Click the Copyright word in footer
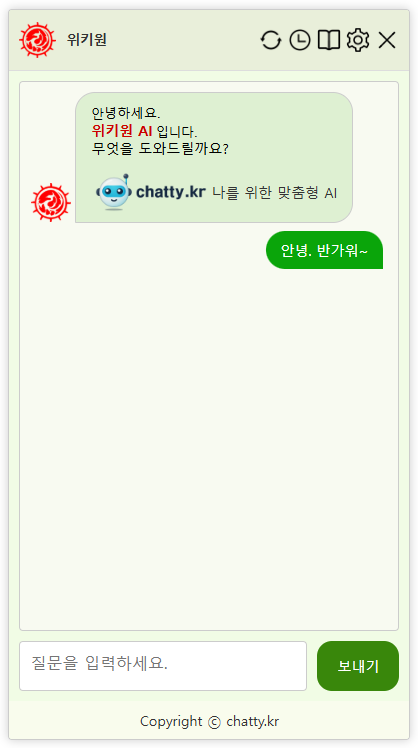Screen dimensions: 418x748 pyautogui.click(x=171, y=721)
